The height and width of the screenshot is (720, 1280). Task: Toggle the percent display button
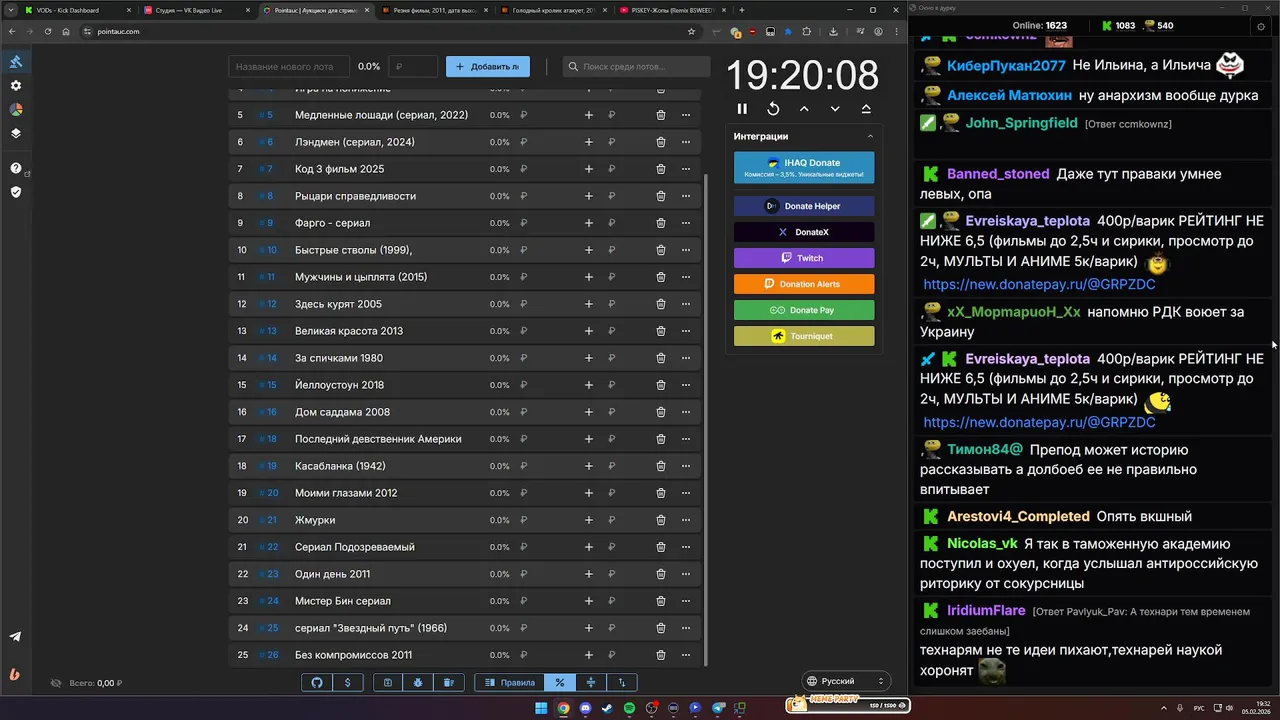pyautogui.click(x=560, y=682)
